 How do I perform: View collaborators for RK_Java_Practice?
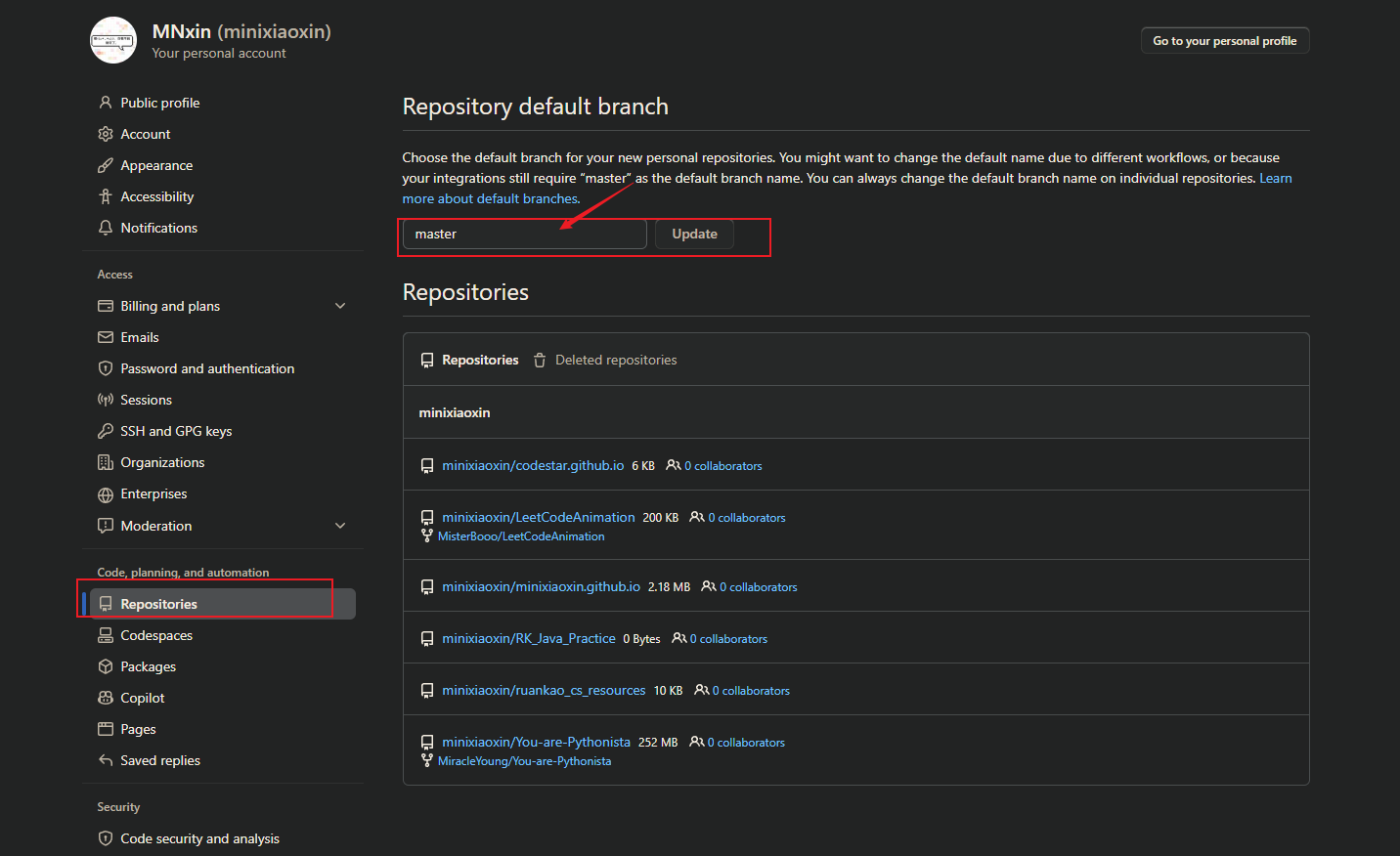(720, 639)
